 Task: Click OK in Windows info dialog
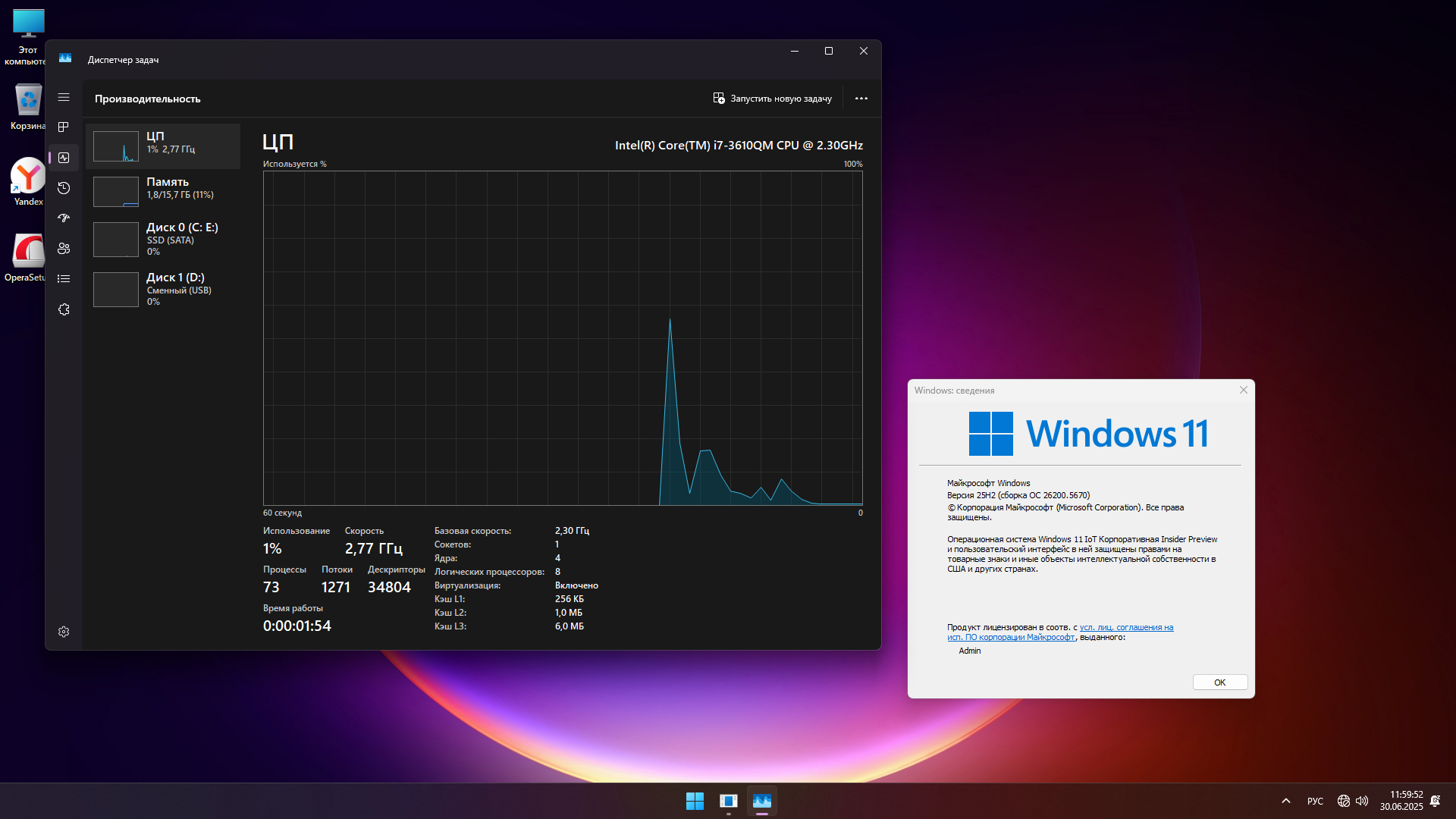pos(1219,682)
